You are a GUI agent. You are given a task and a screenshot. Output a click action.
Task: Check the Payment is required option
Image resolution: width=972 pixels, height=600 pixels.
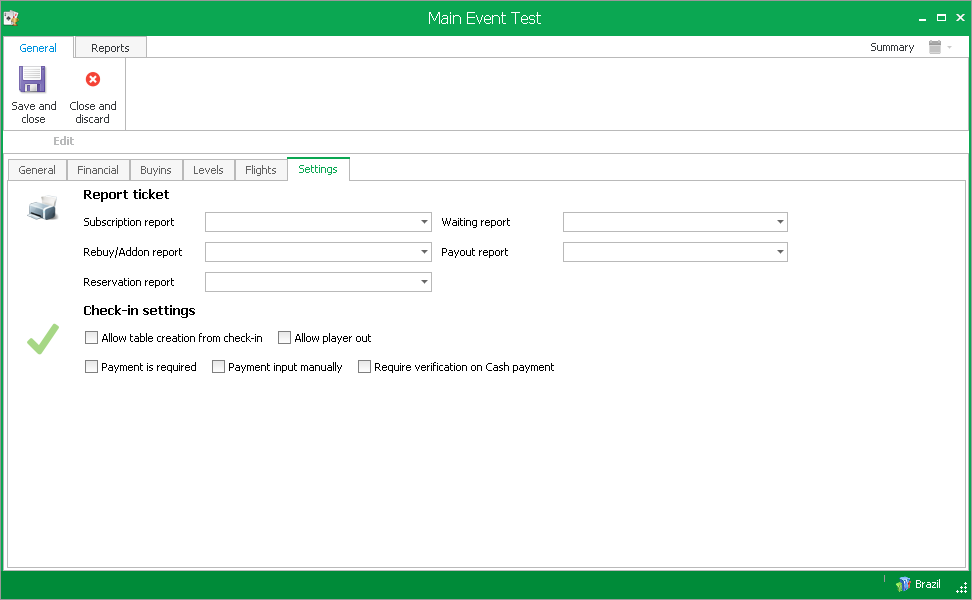(91, 367)
